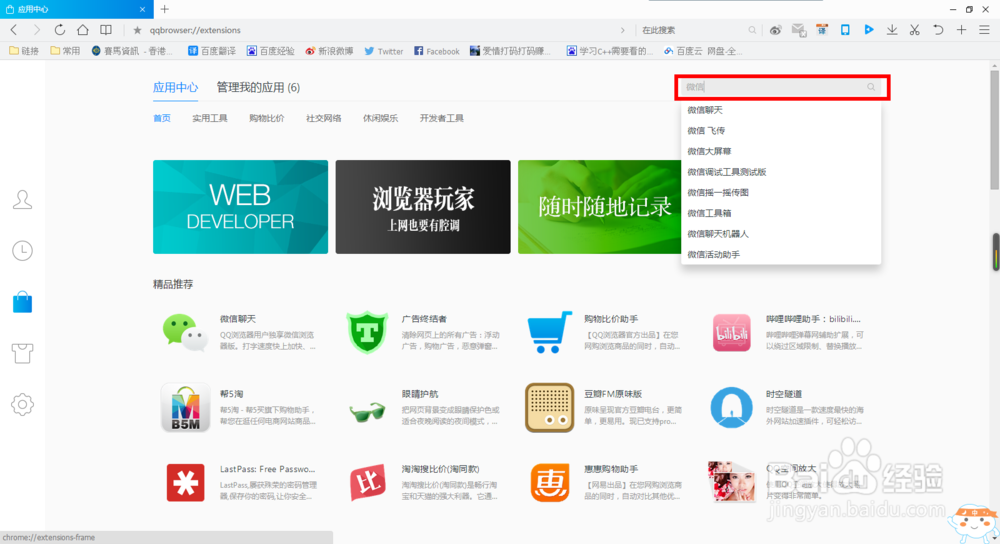The height and width of the screenshot is (544, 1000).
Task: Open the browser home page
Action: click(x=83, y=30)
